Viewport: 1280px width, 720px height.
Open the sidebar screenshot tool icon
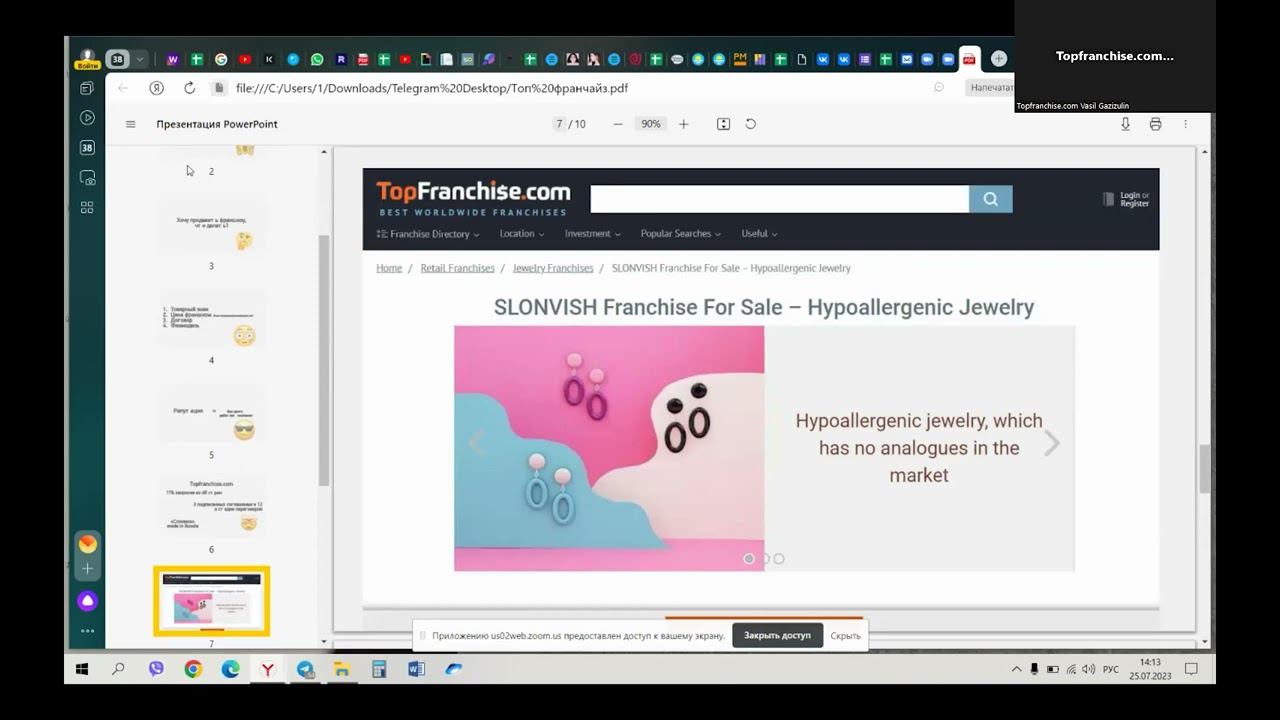[x=88, y=178]
